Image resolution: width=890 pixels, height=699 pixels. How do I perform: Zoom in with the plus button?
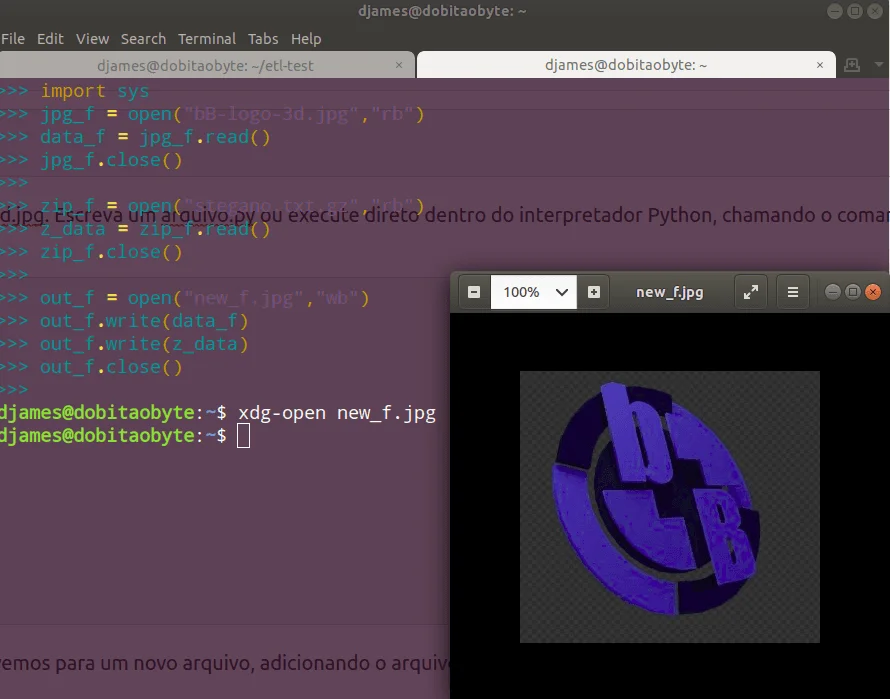[x=594, y=292]
